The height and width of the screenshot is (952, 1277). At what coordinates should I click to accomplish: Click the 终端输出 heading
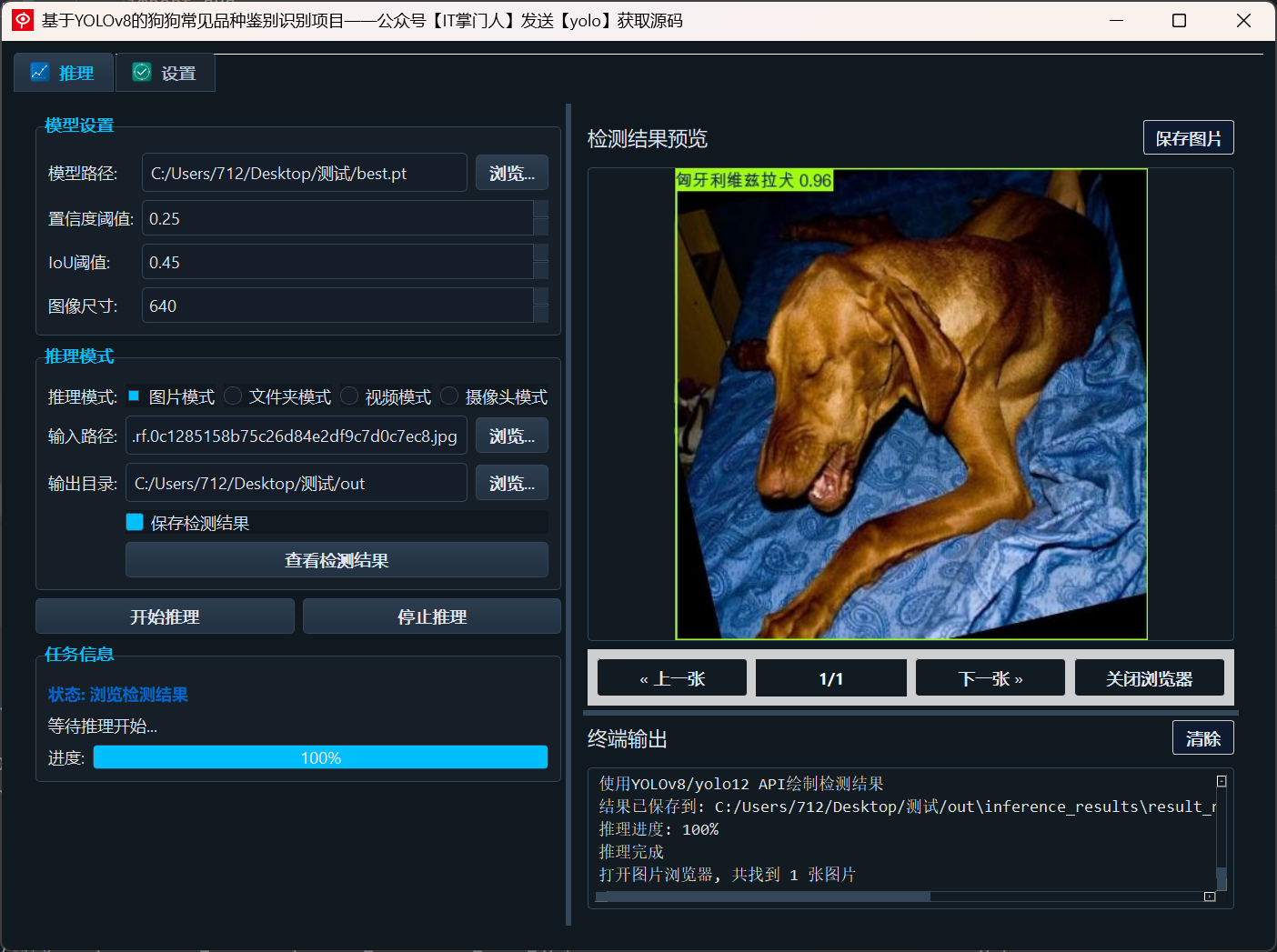[x=628, y=739]
